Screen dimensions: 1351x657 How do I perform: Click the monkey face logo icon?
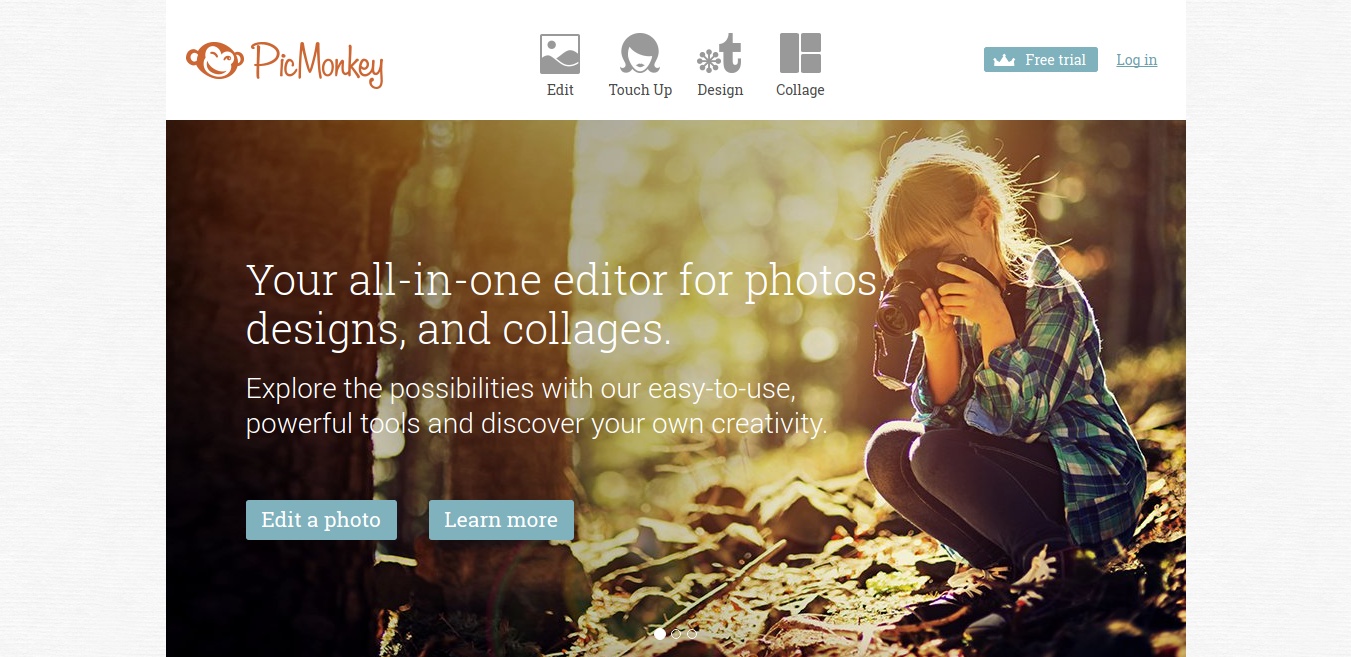[x=215, y=61]
